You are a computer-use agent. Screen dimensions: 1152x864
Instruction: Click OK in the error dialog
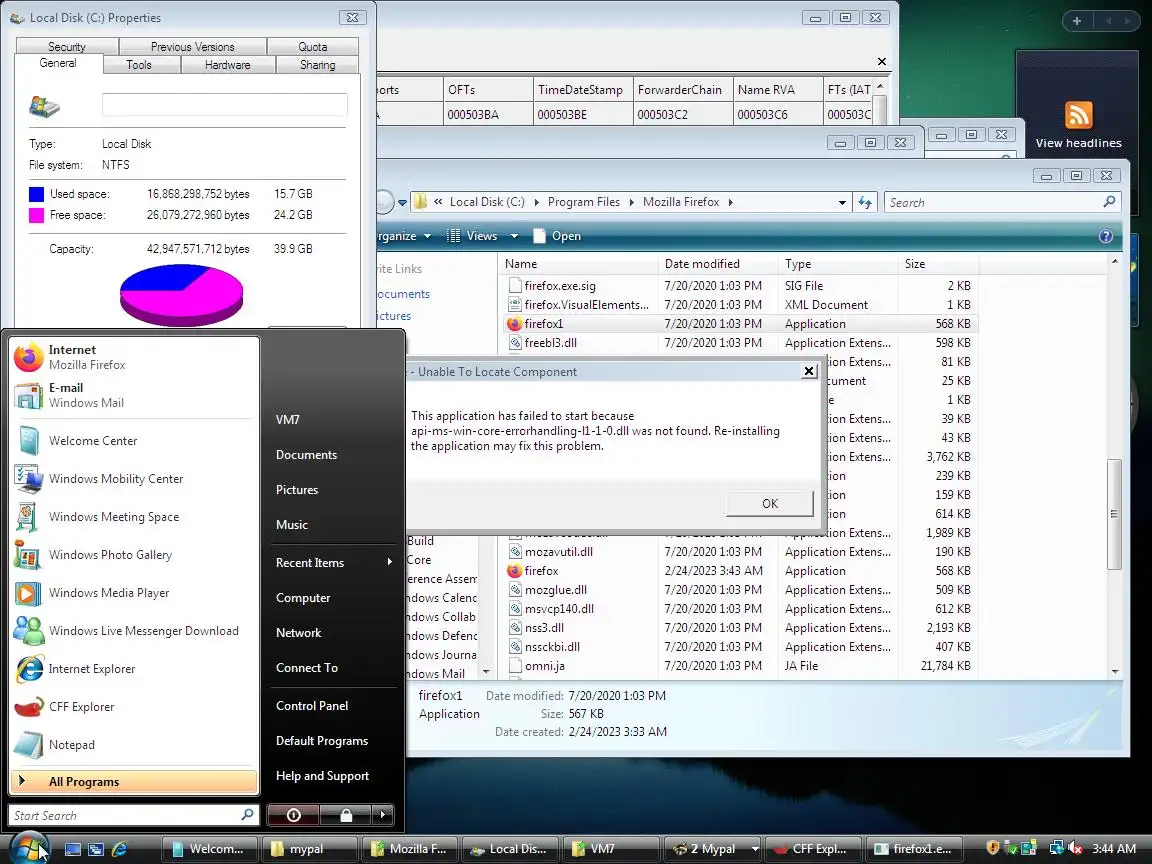pyautogui.click(x=770, y=503)
